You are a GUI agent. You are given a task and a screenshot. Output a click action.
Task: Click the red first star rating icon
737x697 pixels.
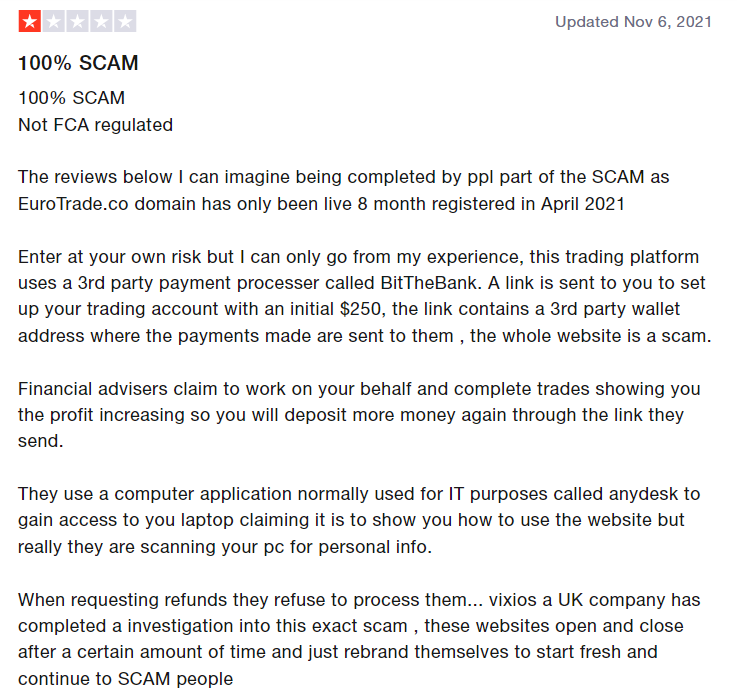coord(30,21)
